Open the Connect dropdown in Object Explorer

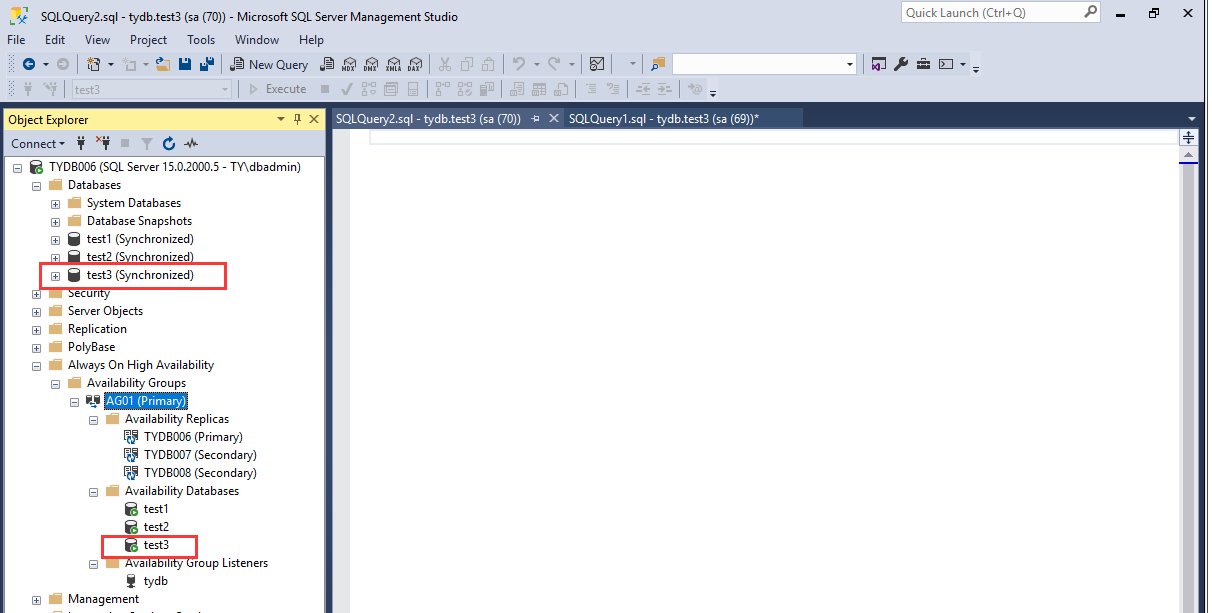[39, 144]
